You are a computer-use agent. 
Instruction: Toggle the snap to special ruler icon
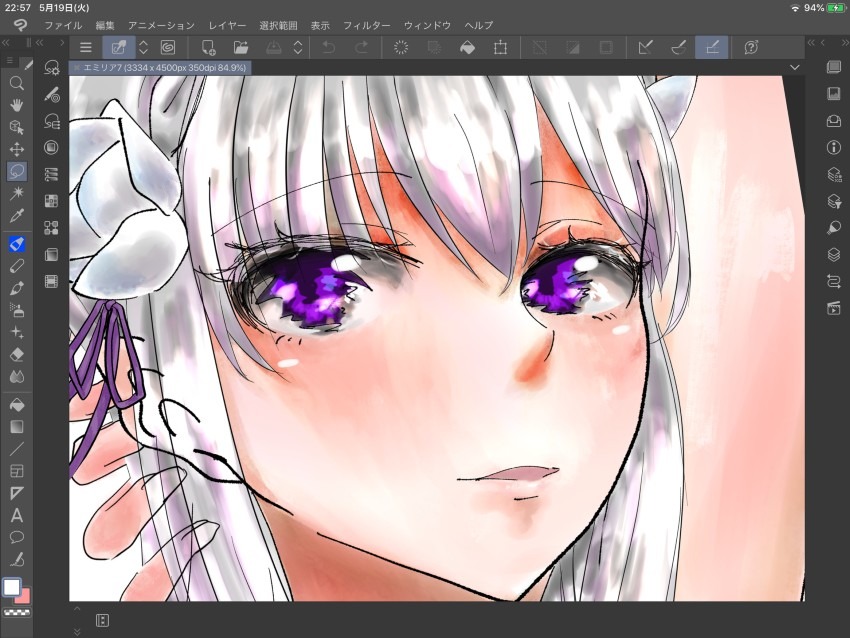[678, 46]
